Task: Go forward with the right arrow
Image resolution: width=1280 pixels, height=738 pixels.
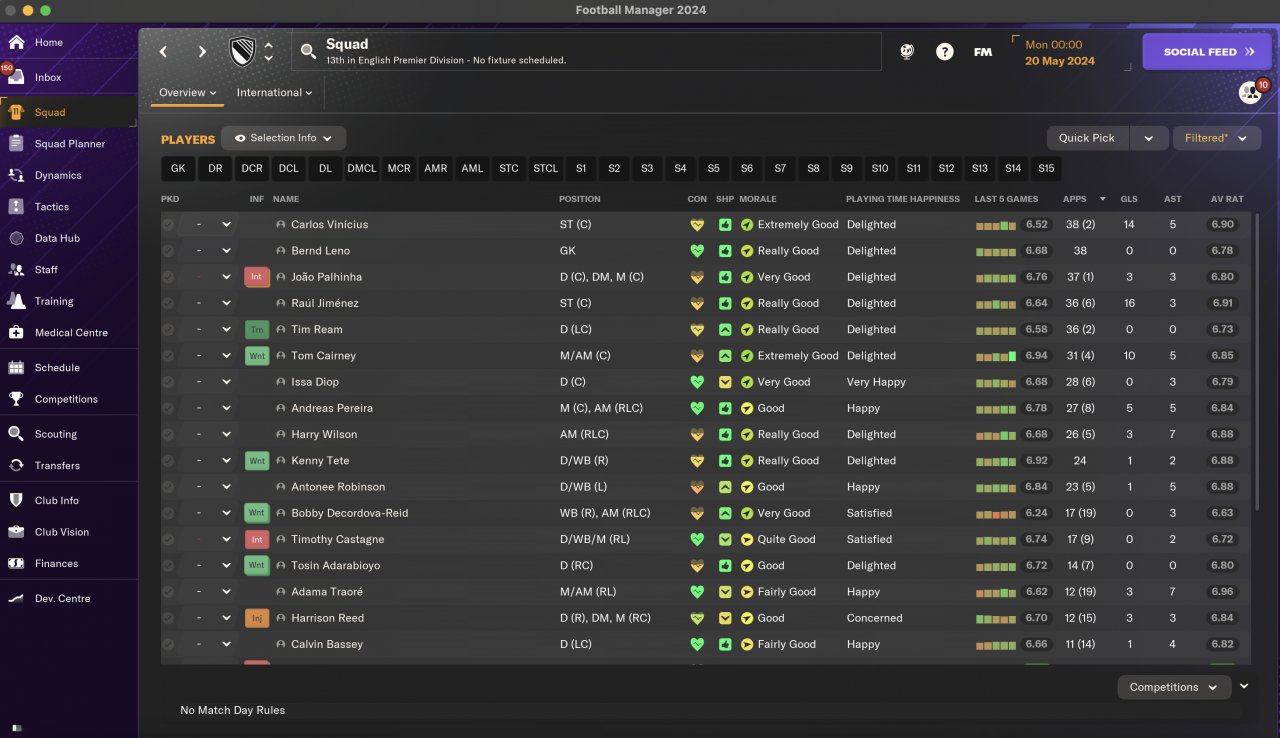Action: [202, 52]
